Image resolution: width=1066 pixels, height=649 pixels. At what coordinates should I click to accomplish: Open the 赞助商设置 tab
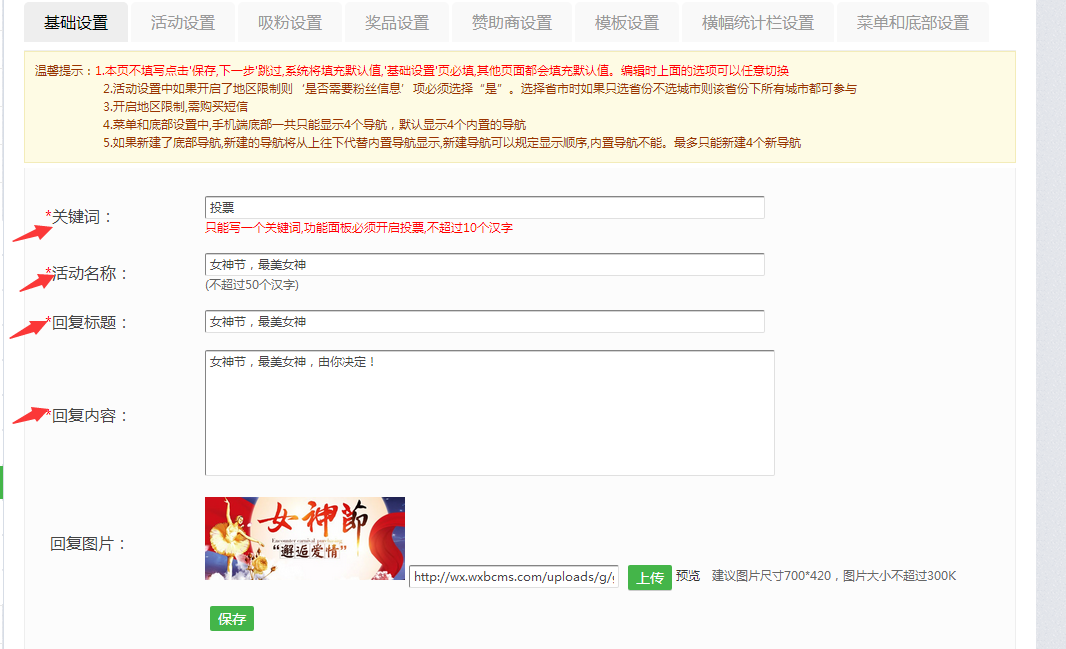click(510, 21)
